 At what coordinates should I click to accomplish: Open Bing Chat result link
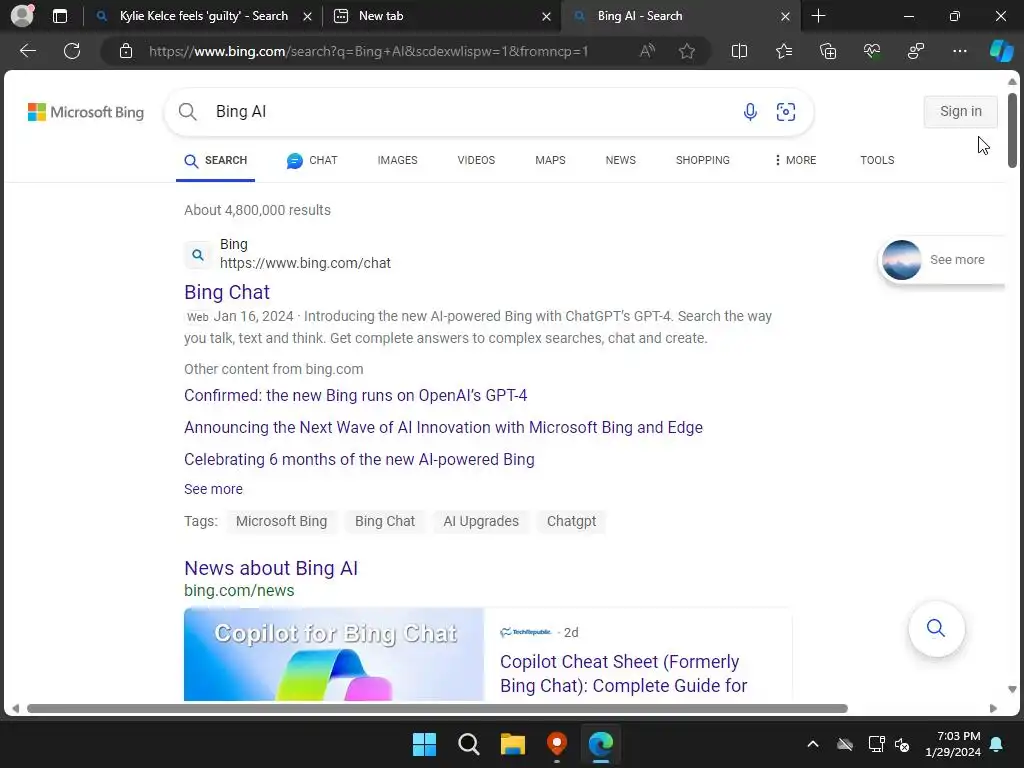pyautogui.click(x=227, y=292)
